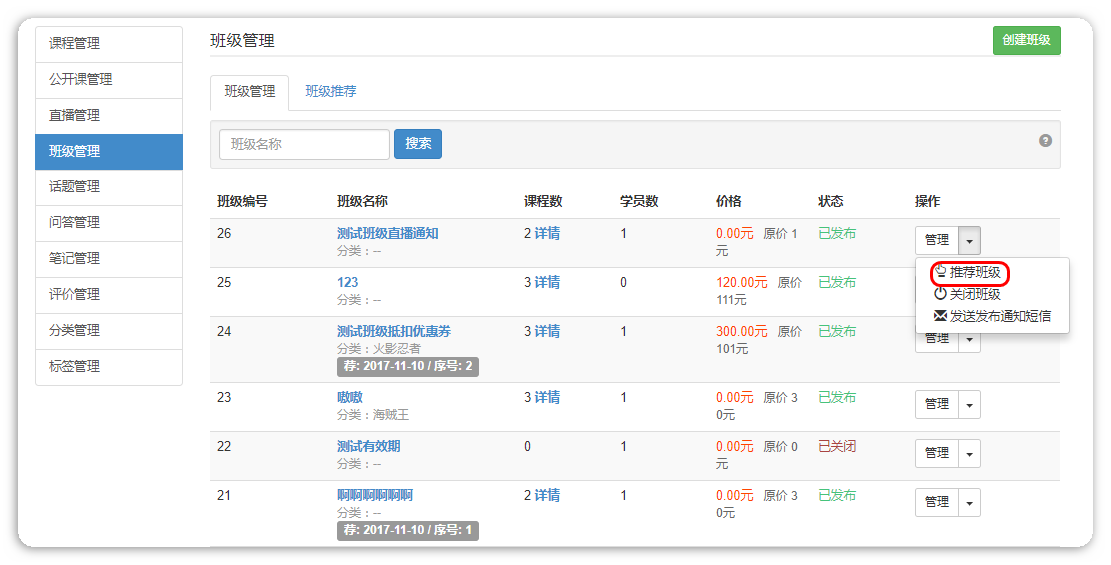
Task: Select the 班级管理 tab
Action: 250,92
